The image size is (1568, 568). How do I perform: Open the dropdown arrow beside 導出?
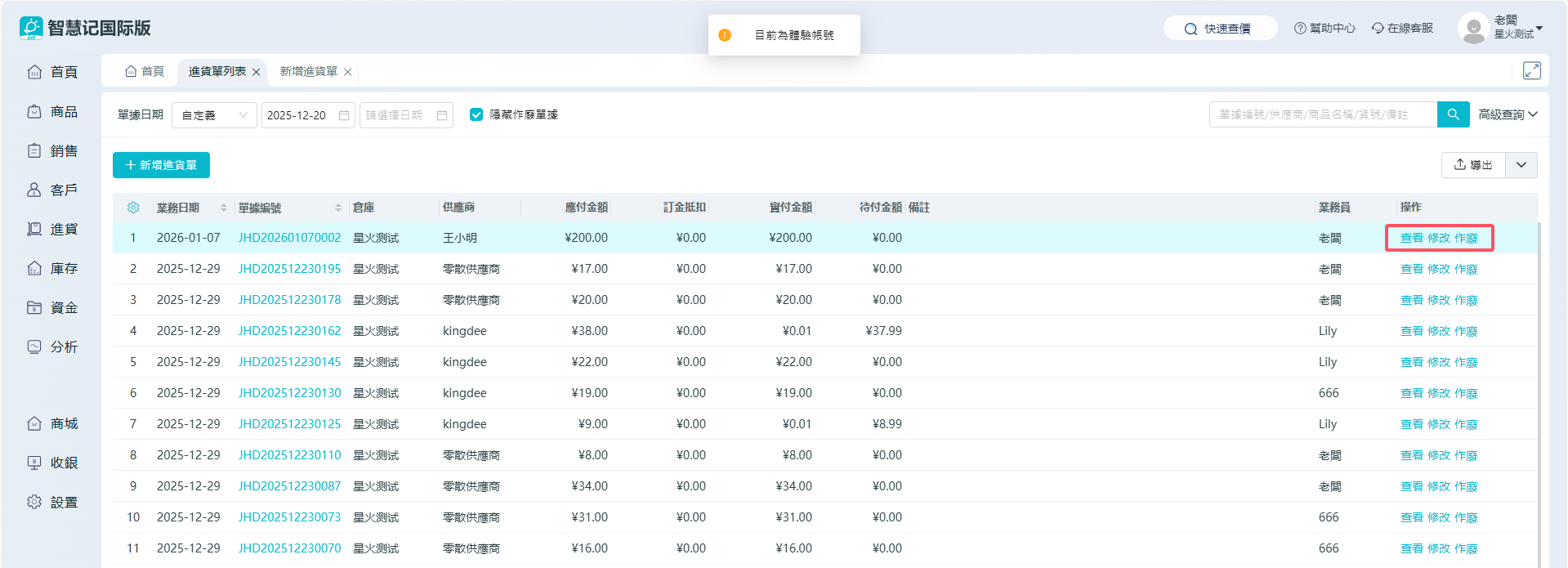[x=1521, y=165]
